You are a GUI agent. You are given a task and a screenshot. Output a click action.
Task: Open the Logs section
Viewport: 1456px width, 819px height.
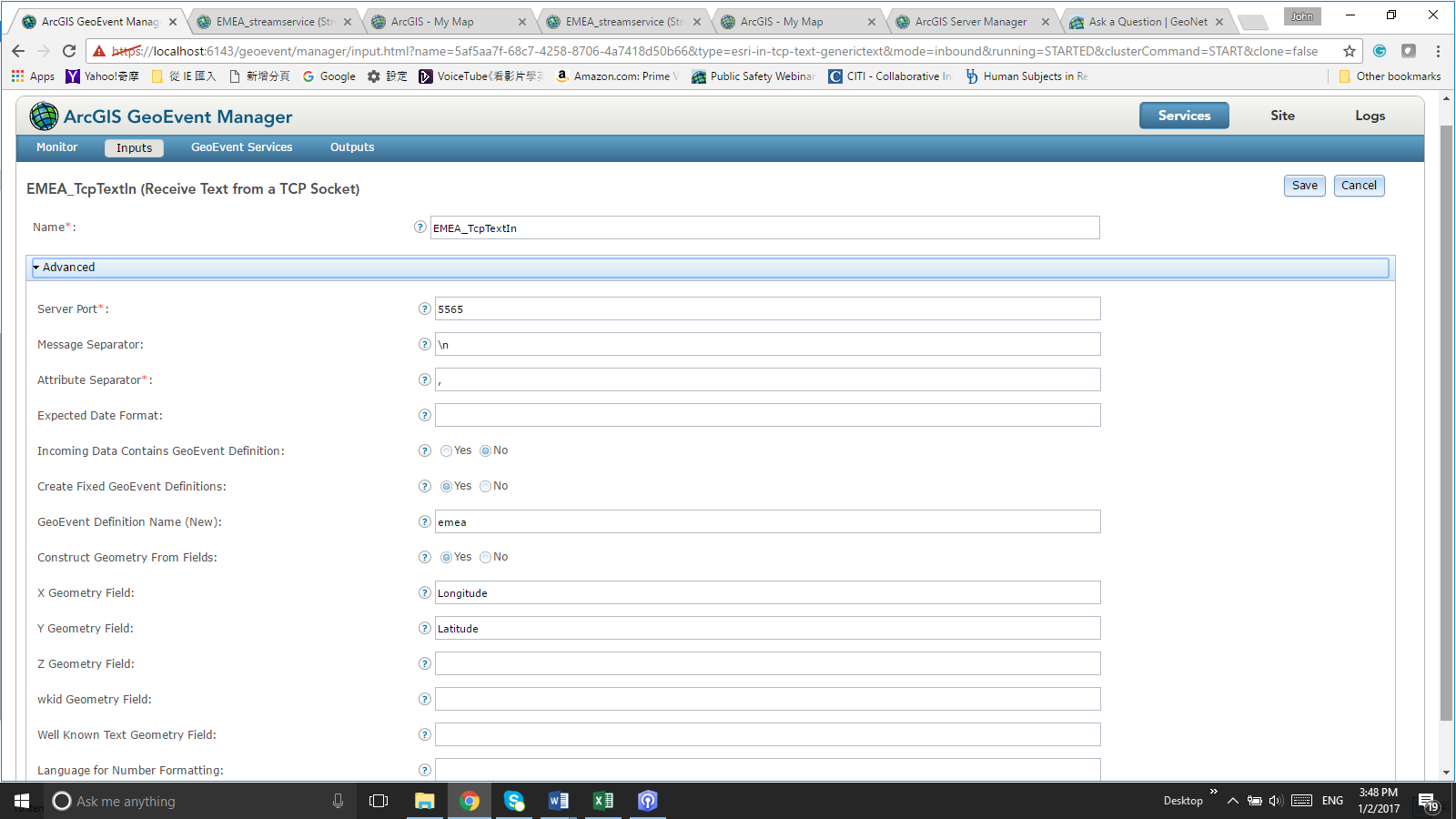tap(1370, 116)
